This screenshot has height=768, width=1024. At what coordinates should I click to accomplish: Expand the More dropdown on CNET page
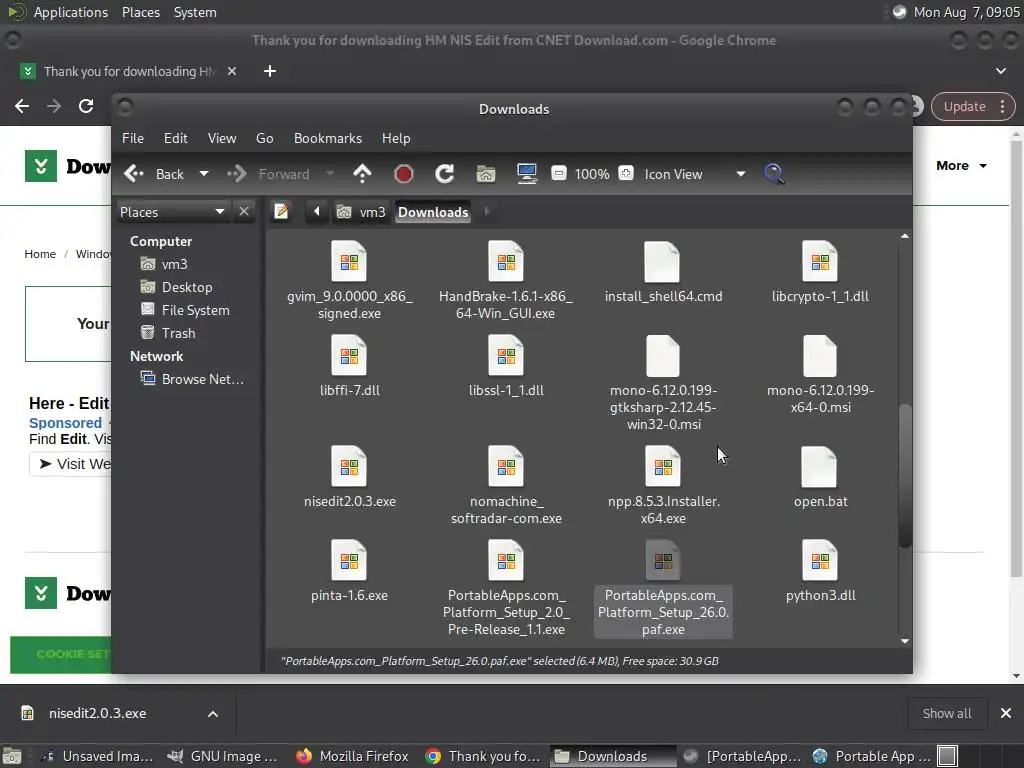[x=961, y=166]
